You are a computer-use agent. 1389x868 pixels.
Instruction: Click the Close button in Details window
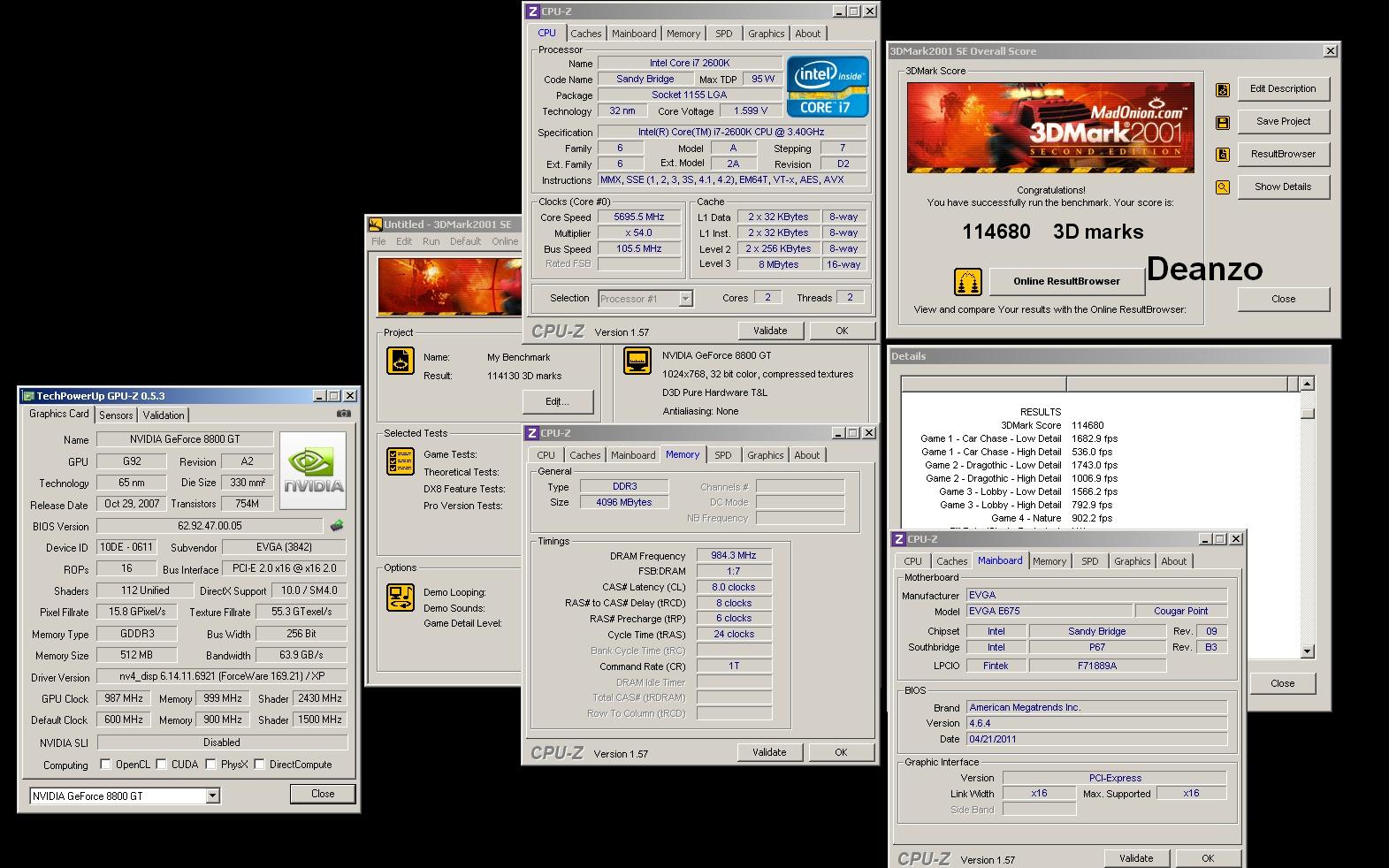(1282, 683)
